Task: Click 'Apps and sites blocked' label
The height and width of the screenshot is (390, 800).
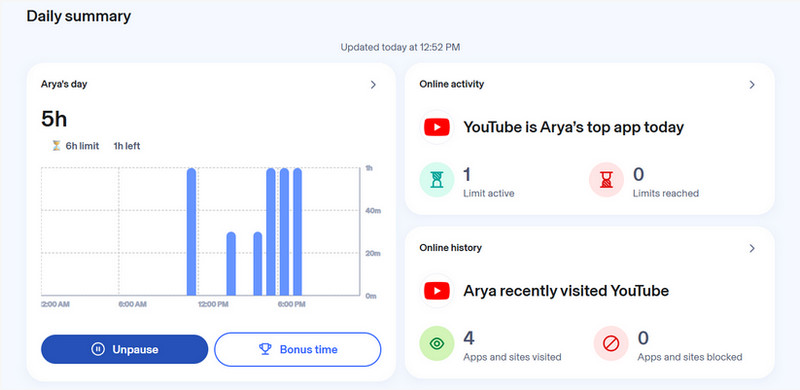Action: (690, 357)
